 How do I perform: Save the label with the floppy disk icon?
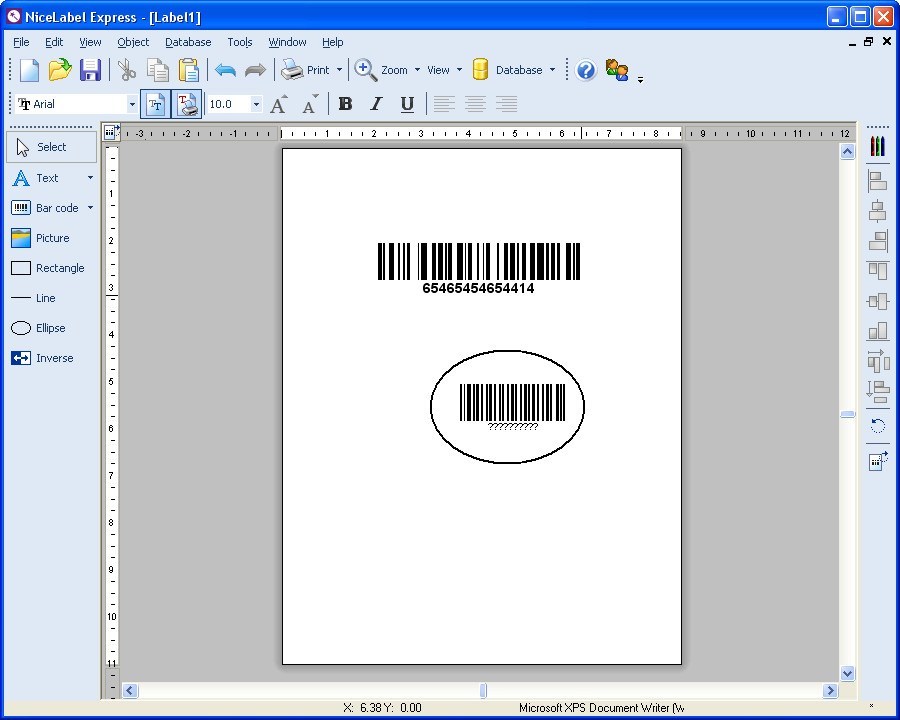tap(90, 70)
